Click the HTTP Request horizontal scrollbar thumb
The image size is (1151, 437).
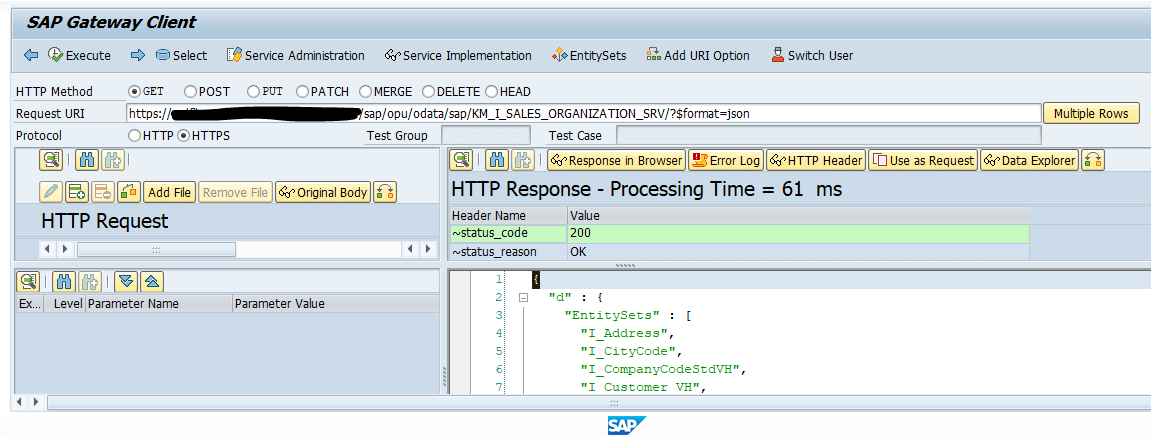point(156,249)
